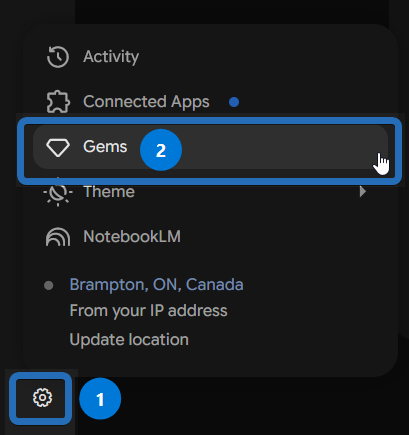Choose the Theme menu entry
Screen dimensions: 409x435
(211, 192)
